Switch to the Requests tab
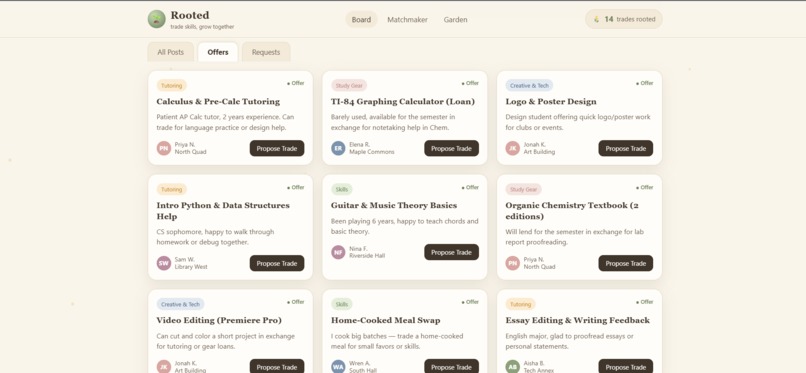The image size is (806, 373). [x=266, y=52]
